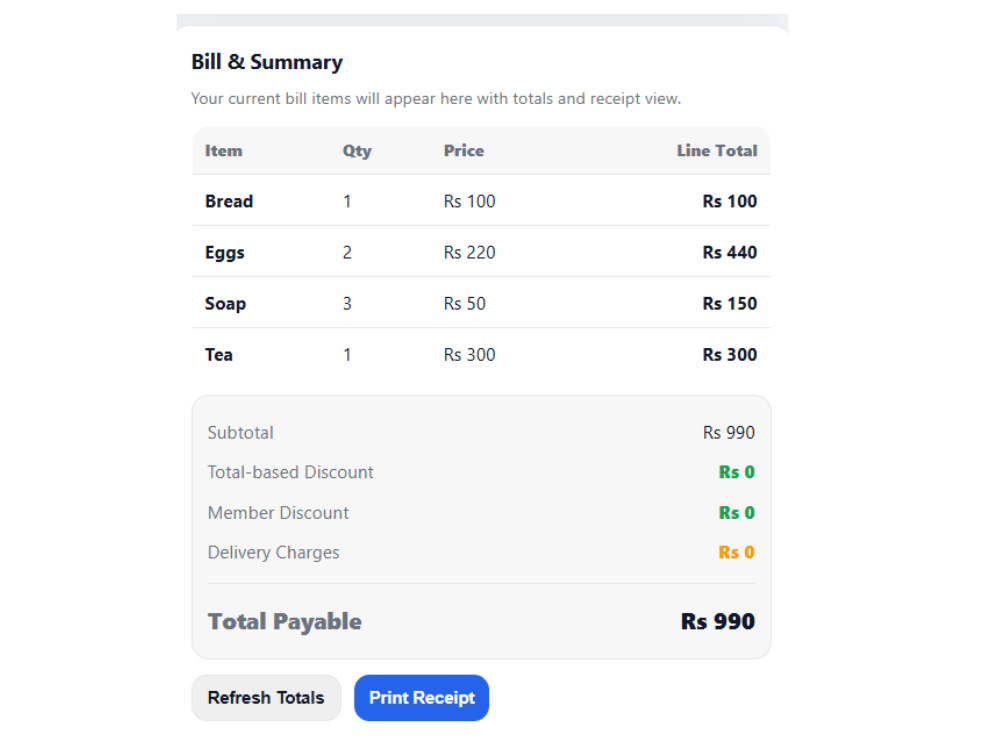The width and height of the screenshot is (1000, 750).
Task: Select the Soap item row
Action: tap(481, 303)
